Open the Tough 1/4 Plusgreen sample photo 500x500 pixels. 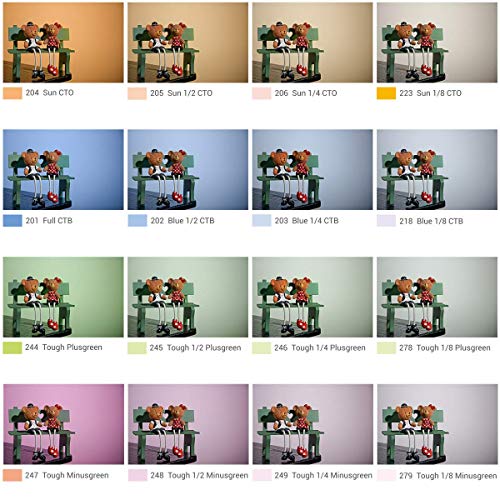[312, 297]
